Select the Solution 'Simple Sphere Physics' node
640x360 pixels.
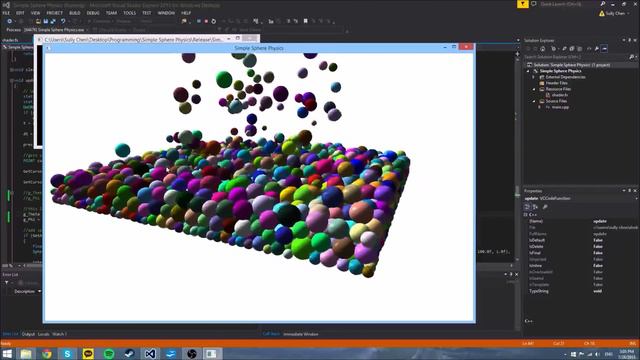click(x=571, y=65)
